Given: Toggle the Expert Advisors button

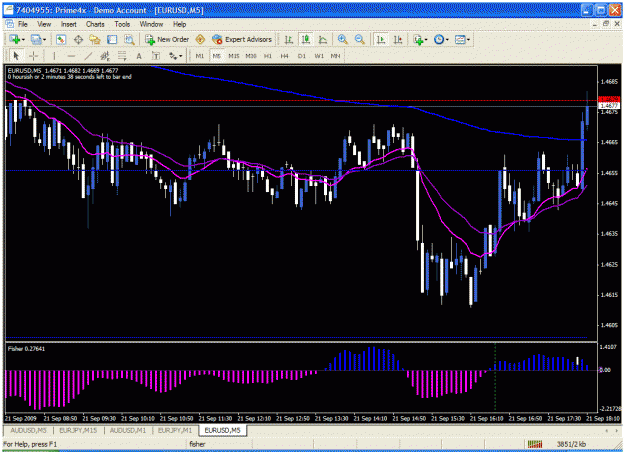Looking at the screenshot, I should pyautogui.click(x=242, y=39).
